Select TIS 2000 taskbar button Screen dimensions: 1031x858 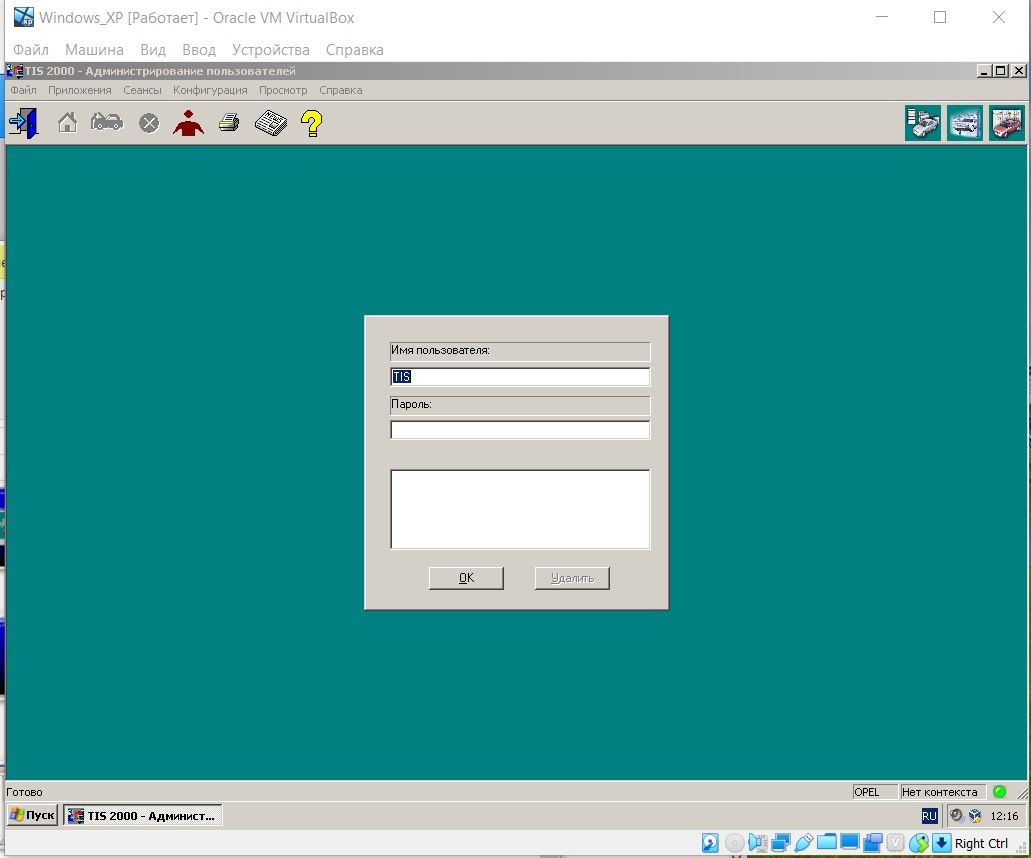click(x=143, y=815)
